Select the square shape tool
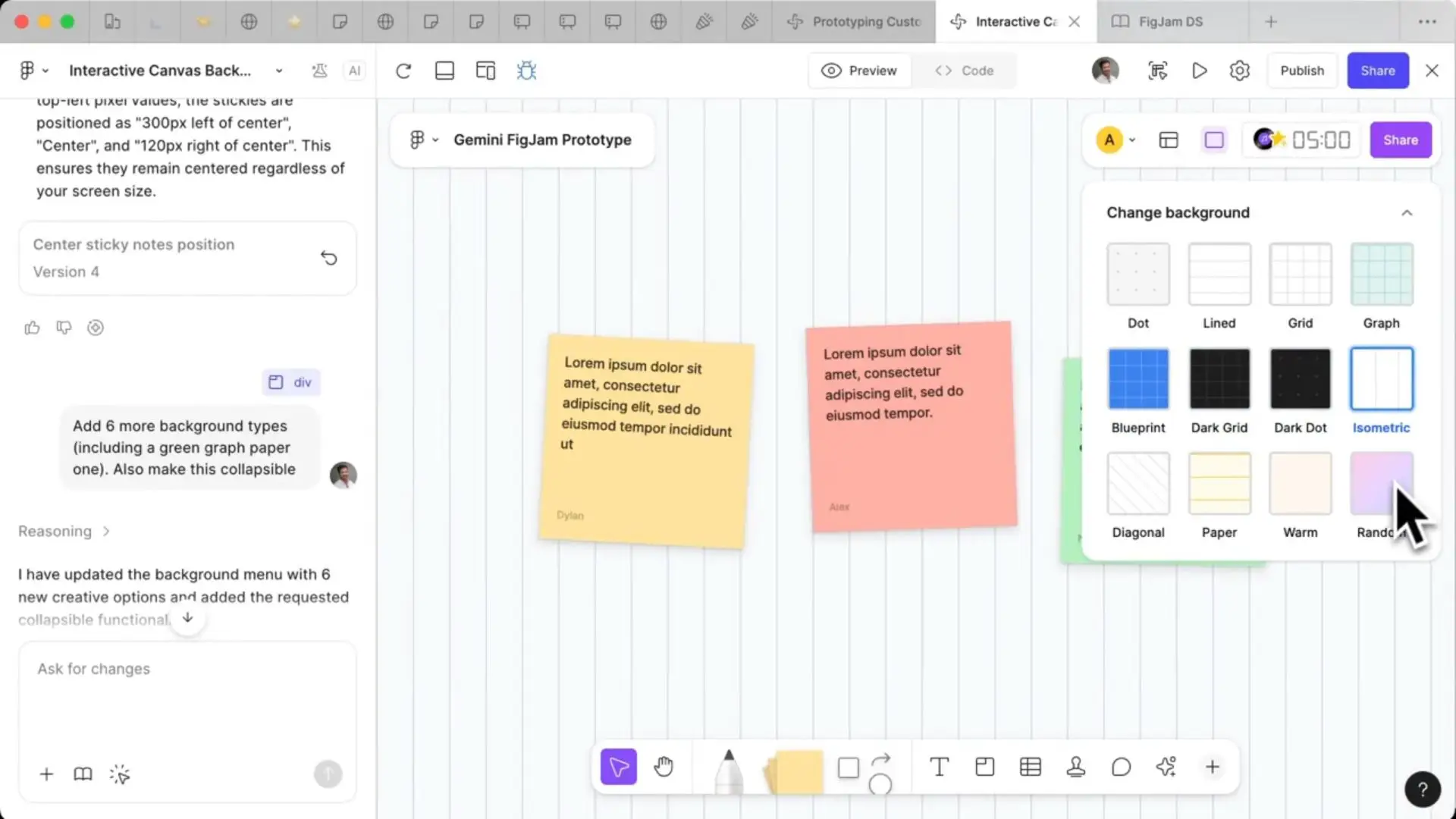 click(x=848, y=767)
